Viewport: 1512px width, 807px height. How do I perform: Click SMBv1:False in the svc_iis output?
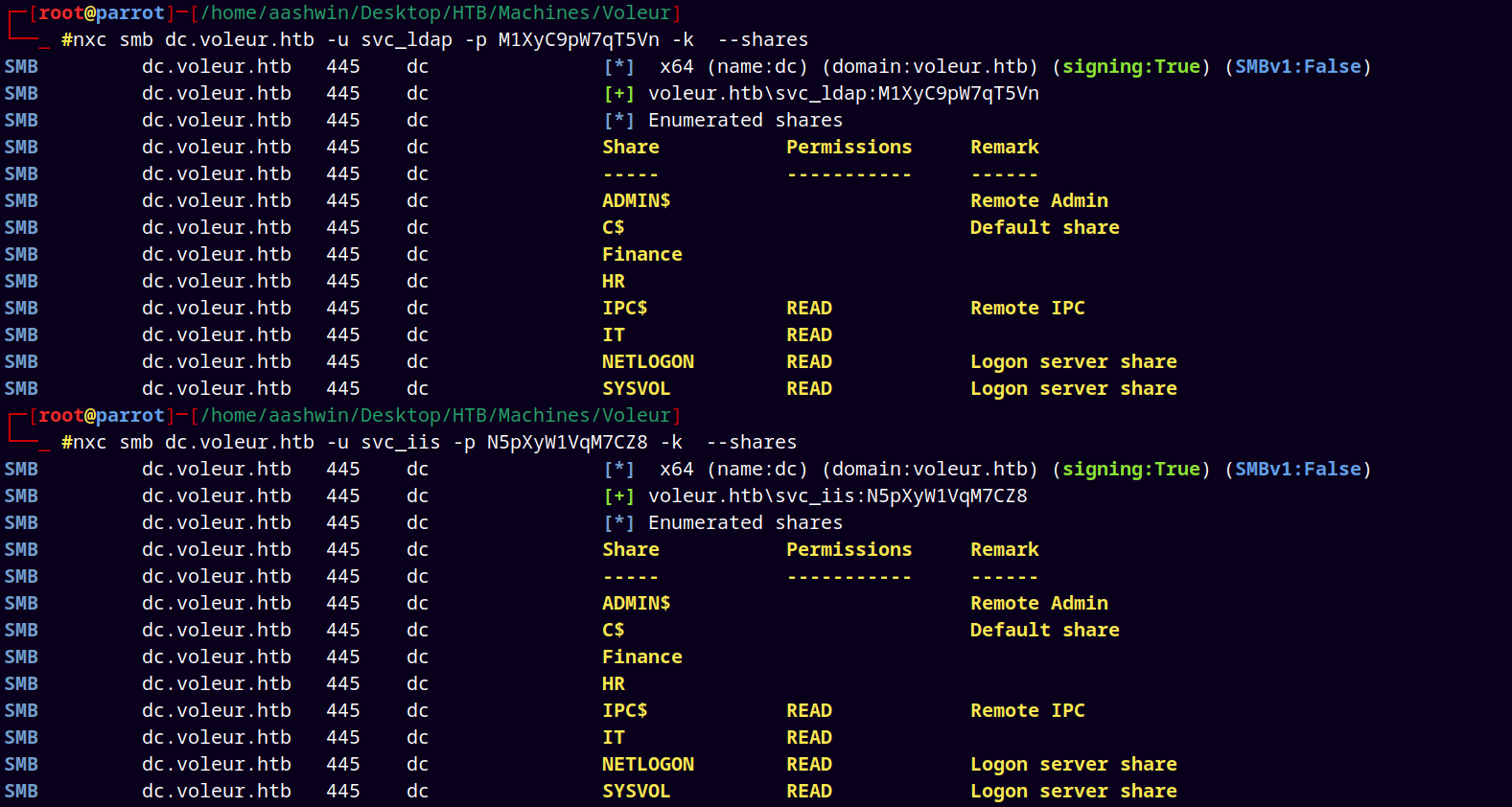pyautogui.click(x=1298, y=470)
